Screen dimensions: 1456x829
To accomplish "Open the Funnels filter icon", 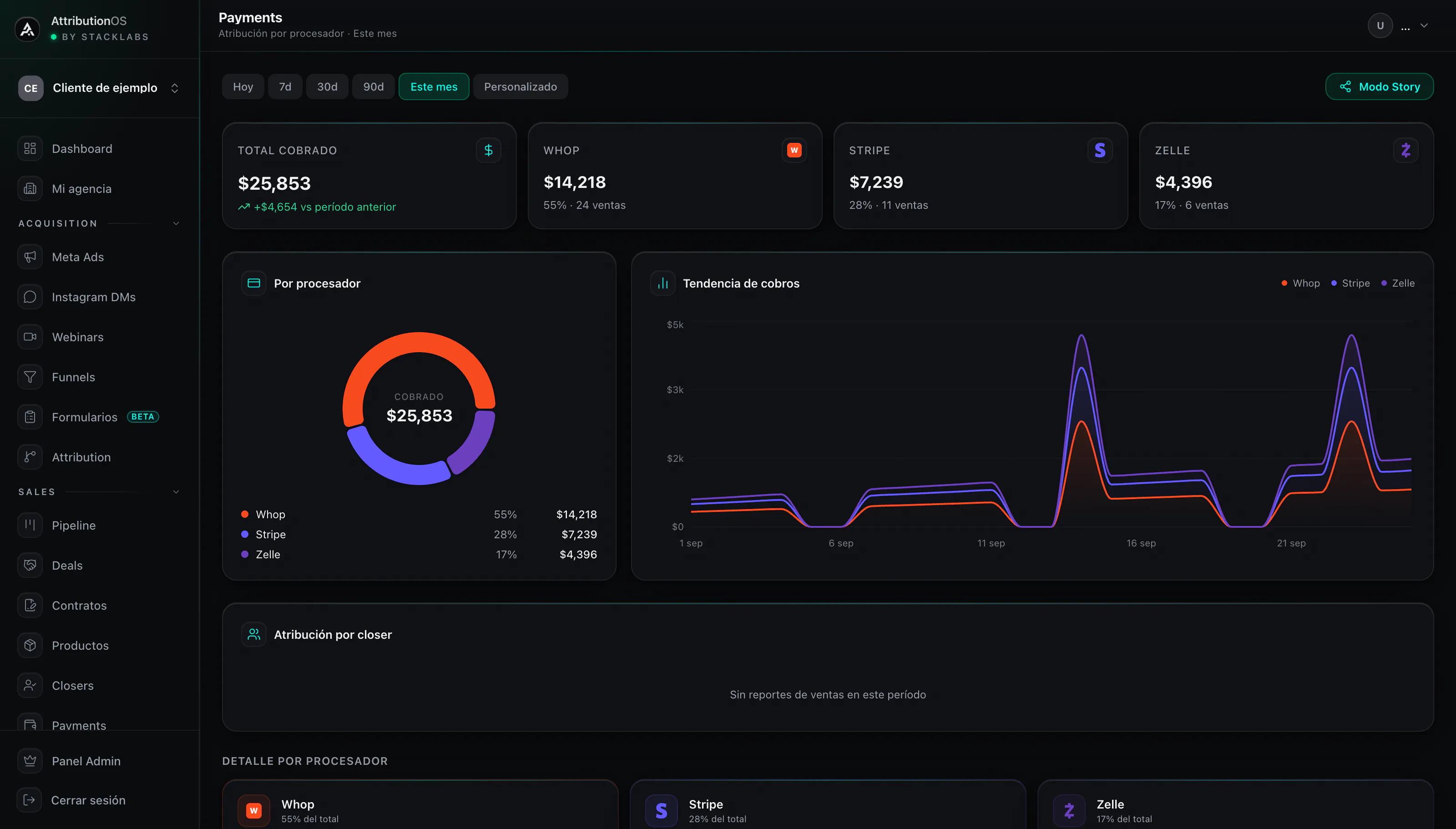I will [30, 377].
